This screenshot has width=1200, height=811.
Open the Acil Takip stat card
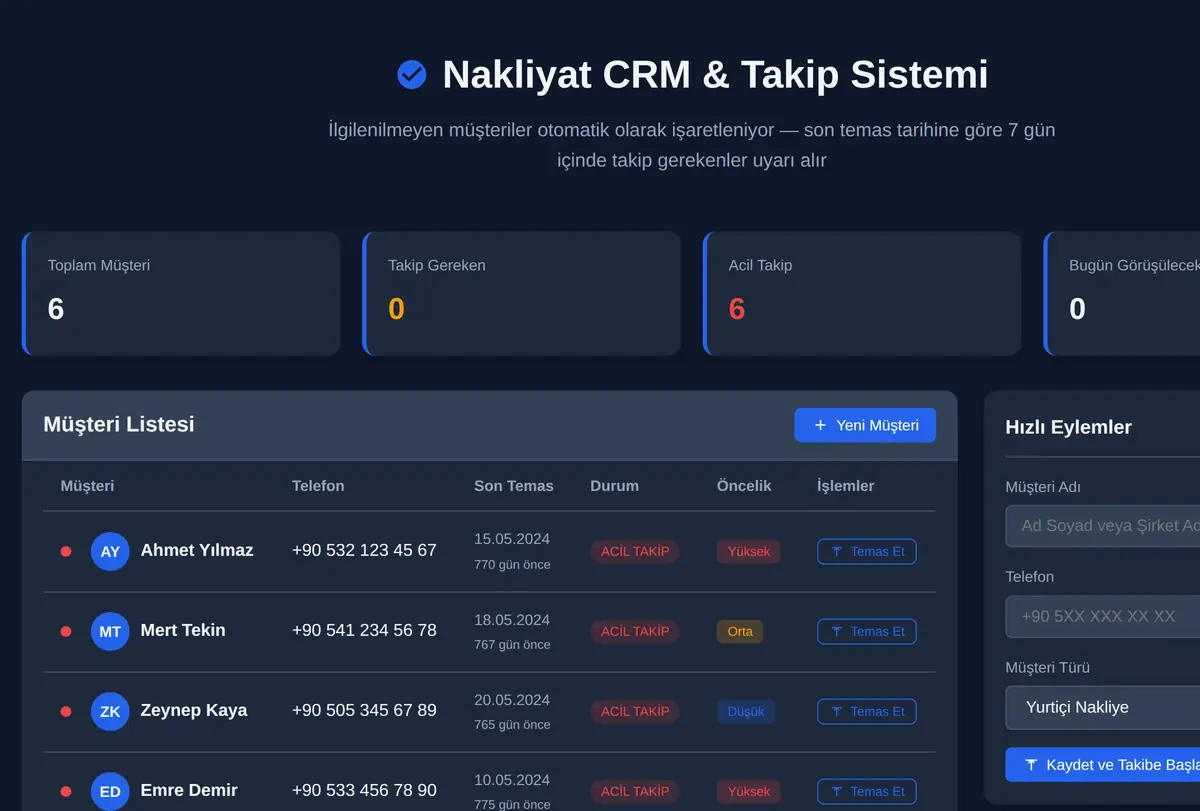tap(862, 294)
